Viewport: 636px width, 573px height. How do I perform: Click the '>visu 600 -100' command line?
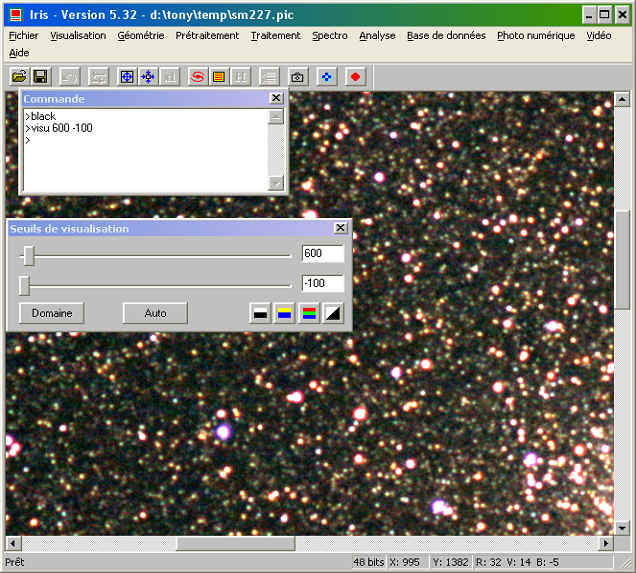click(x=59, y=128)
